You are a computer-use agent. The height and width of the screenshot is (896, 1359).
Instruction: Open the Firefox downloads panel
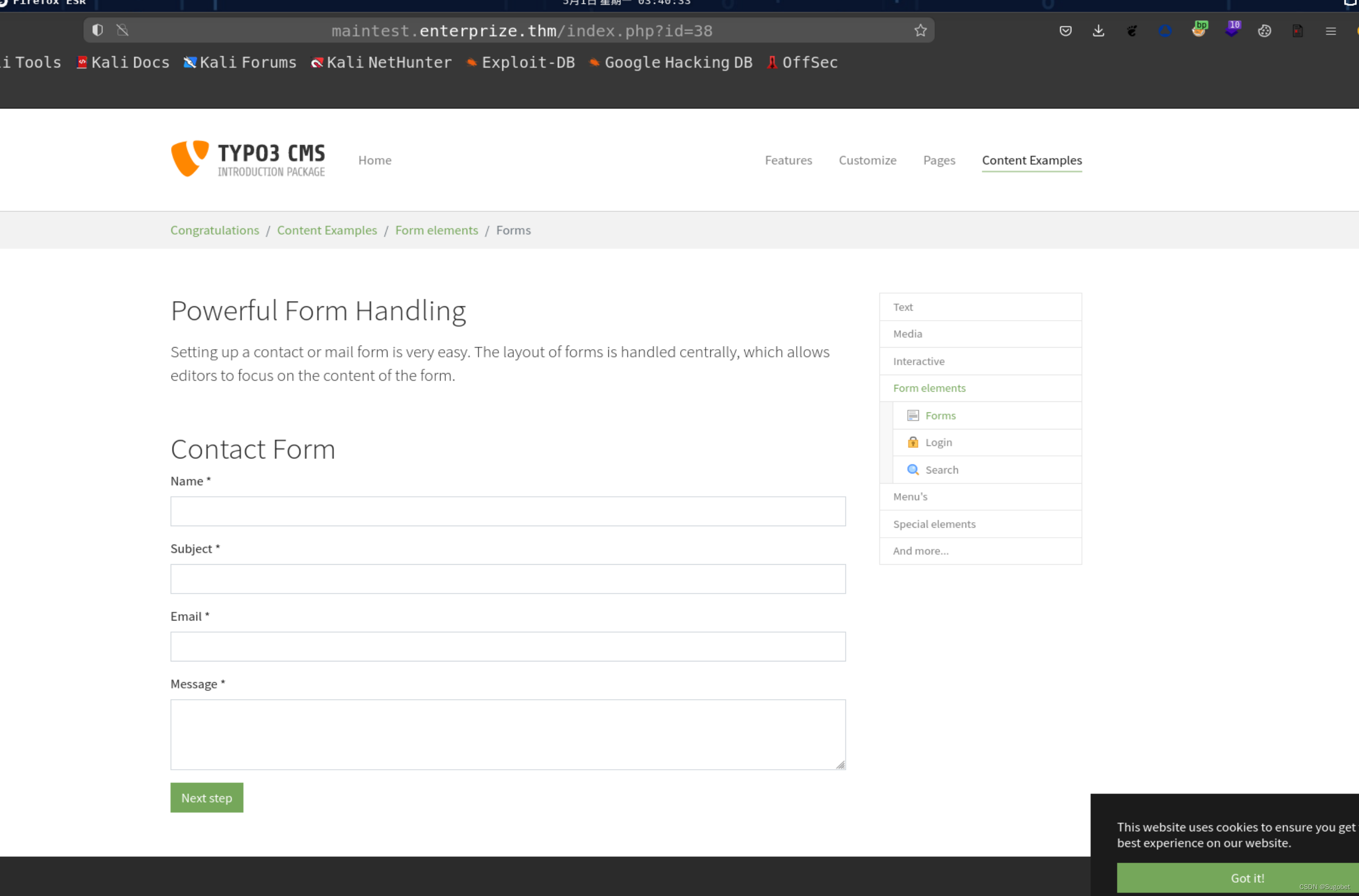coord(1098,31)
